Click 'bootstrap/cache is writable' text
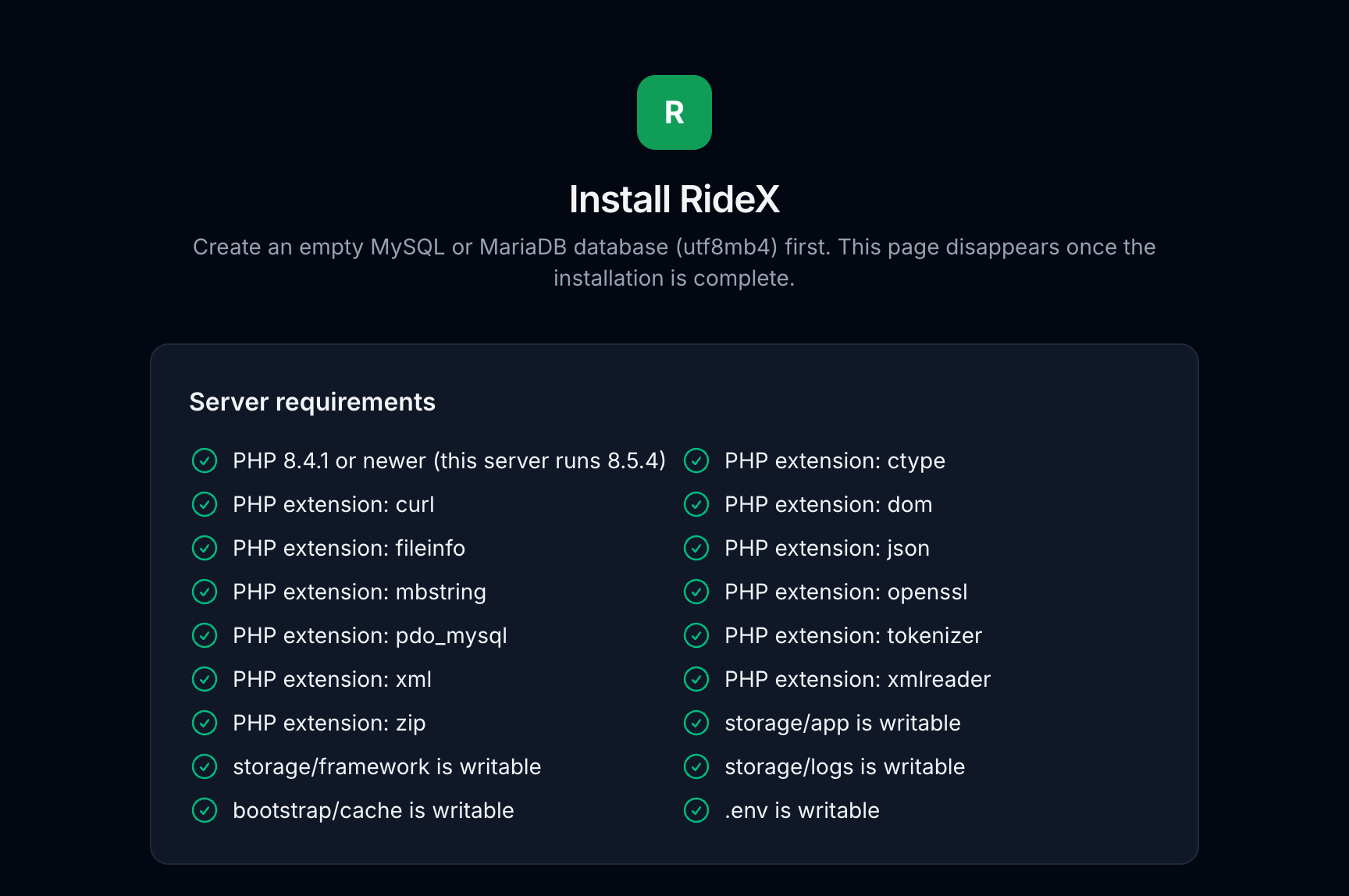The height and width of the screenshot is (896, 1349). pos(373,810)
